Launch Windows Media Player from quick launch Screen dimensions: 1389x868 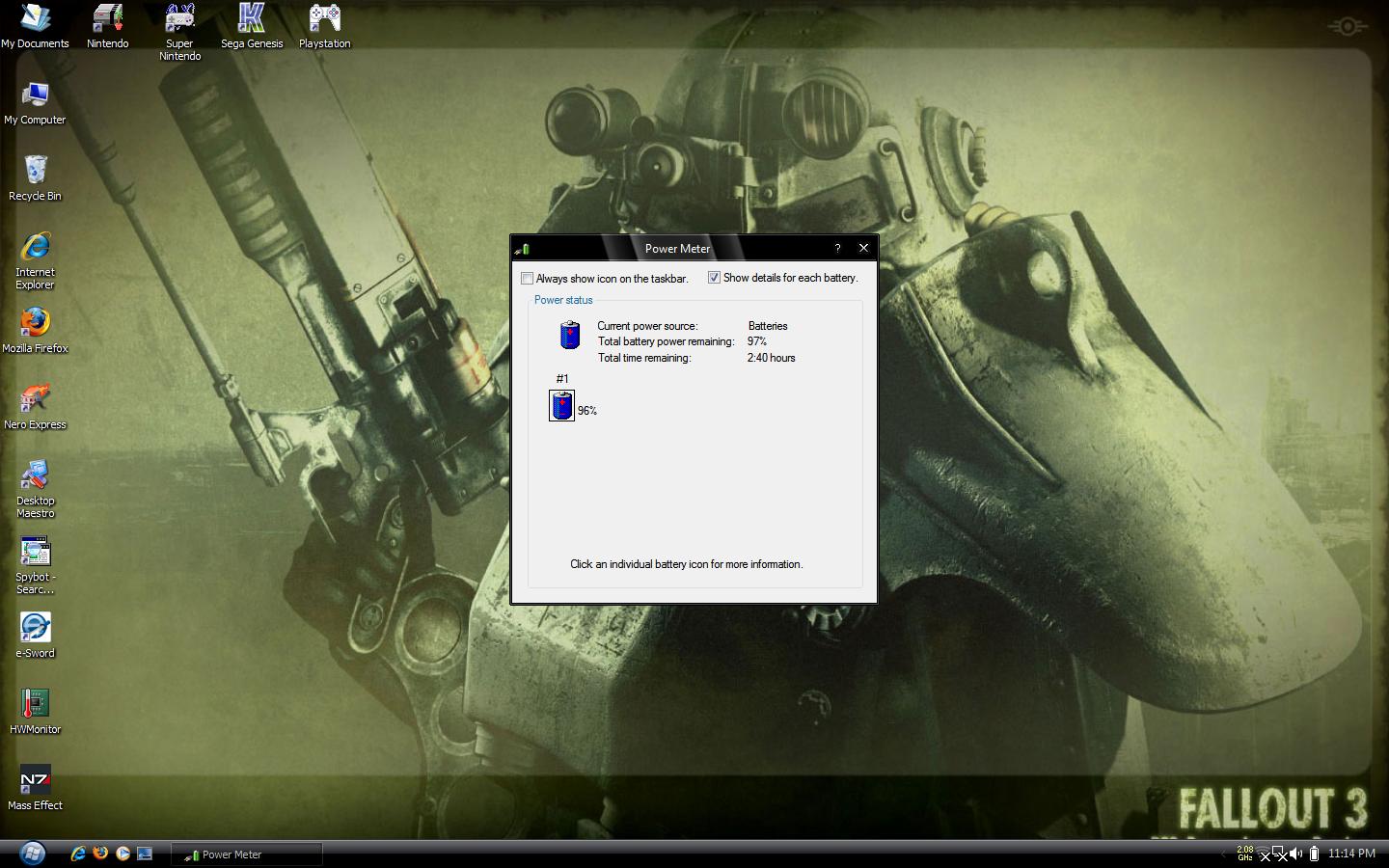click(x=123, y=854)
